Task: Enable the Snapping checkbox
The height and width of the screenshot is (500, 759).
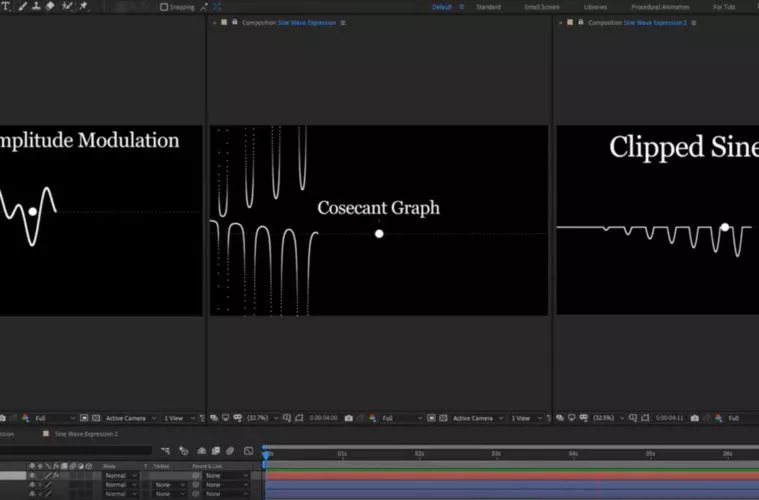Action: pos(164,7)
